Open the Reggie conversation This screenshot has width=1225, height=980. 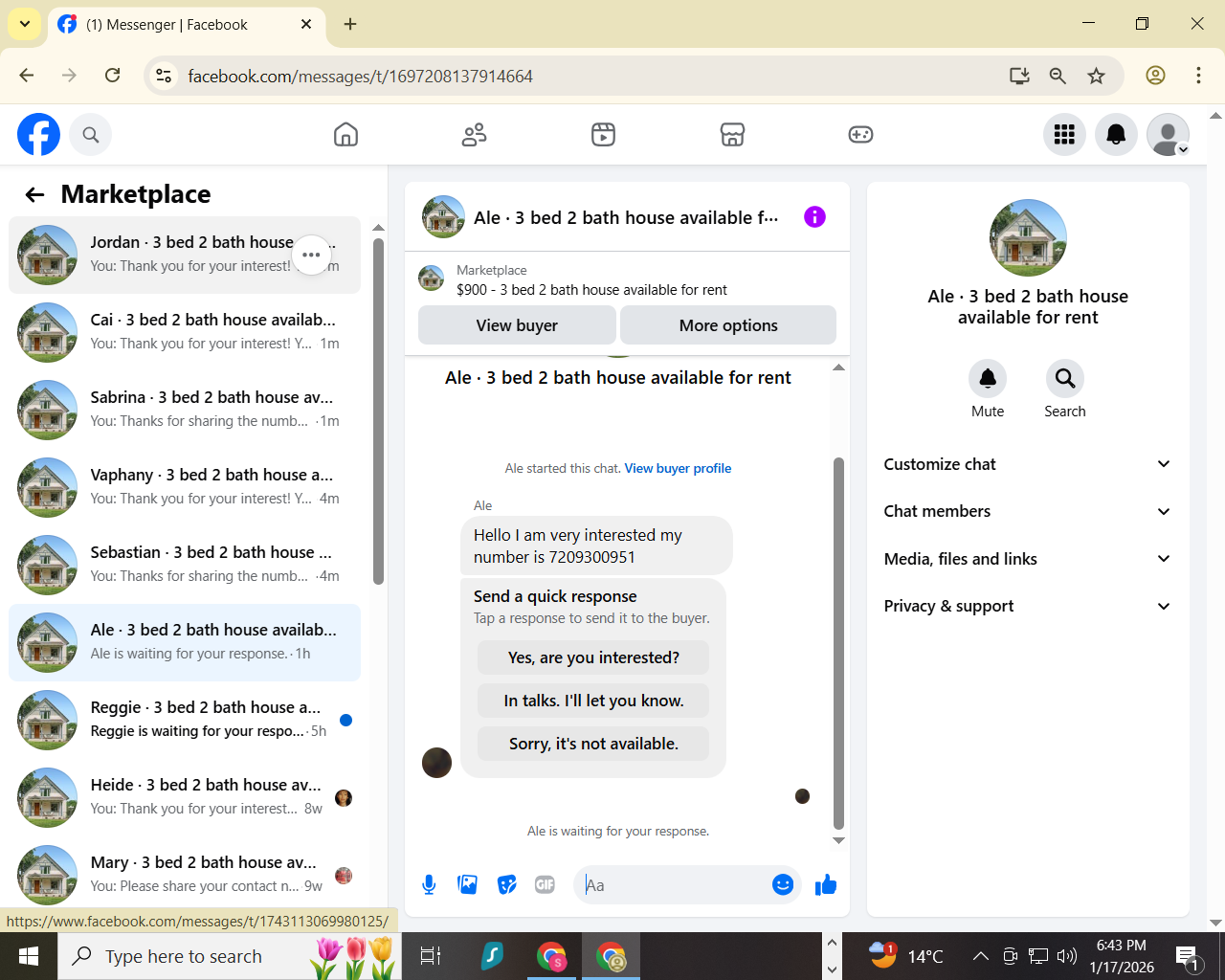(184, 720)
